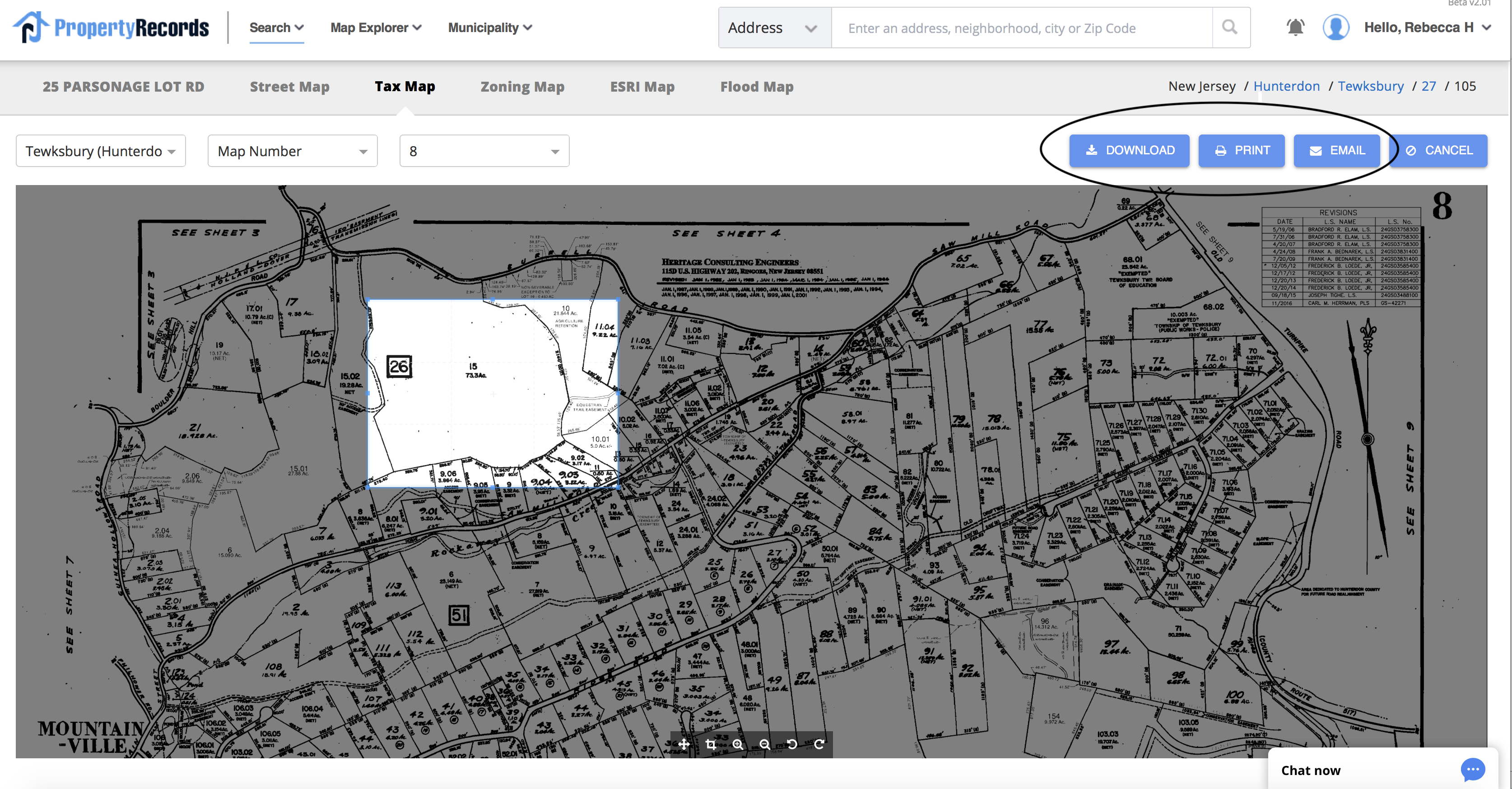Open the notifications bell
Image resolution: width=1512 pixels, height=789 pixels.
1295,28
